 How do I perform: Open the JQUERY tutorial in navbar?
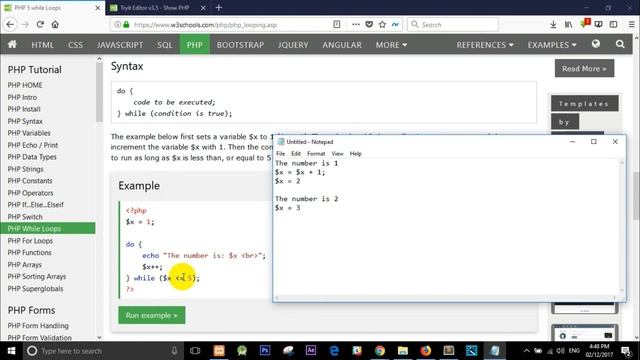293,44
